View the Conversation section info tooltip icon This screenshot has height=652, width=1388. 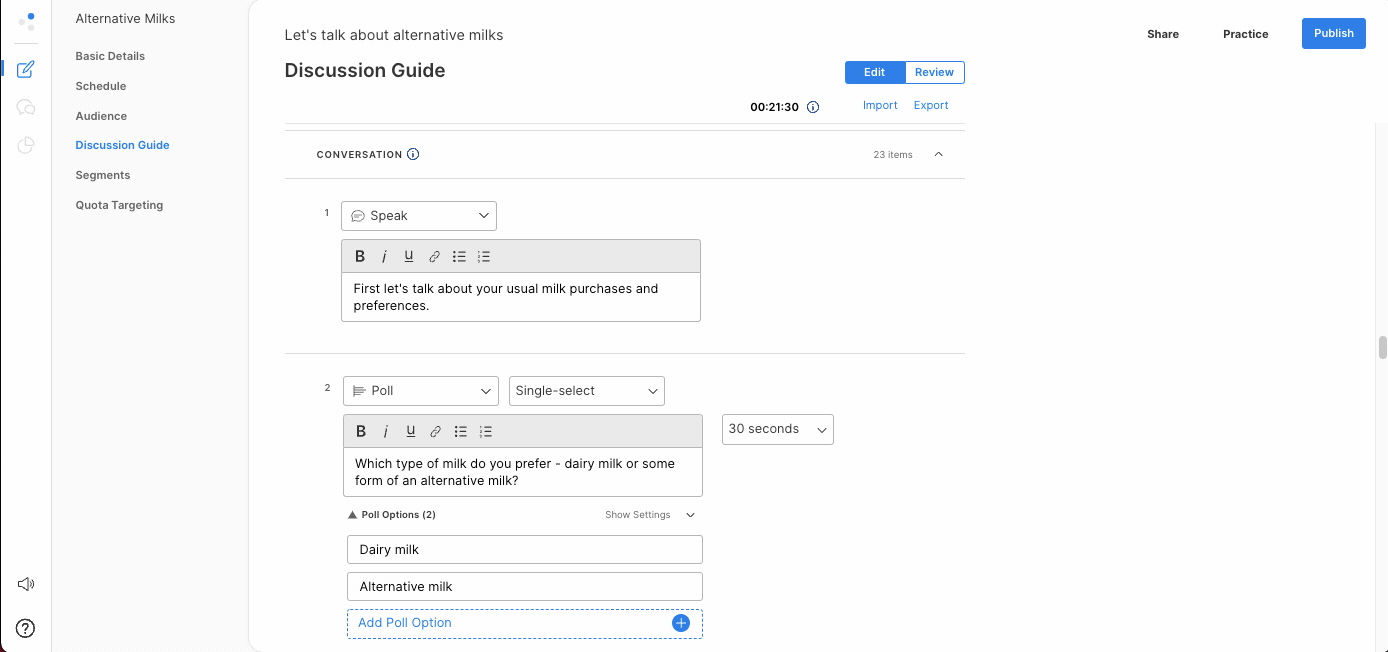413,154
